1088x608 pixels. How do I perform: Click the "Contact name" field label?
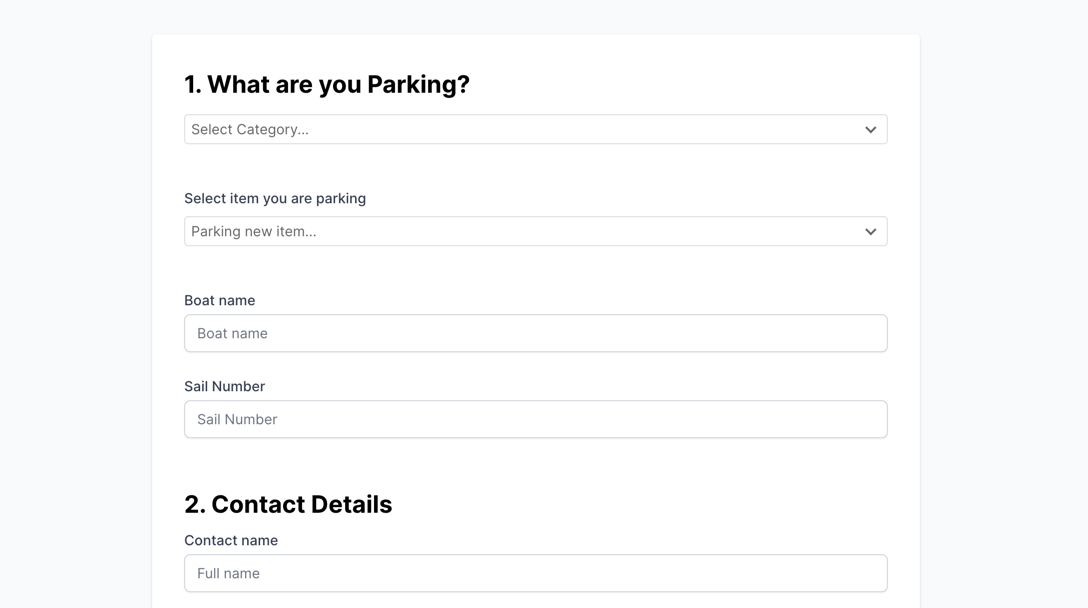tap(231, 540)
